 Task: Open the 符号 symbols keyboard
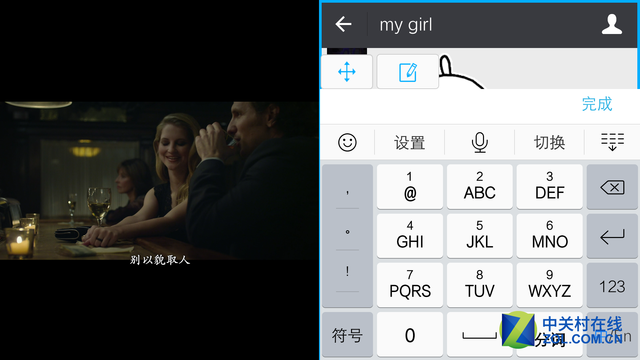[347, 335]
